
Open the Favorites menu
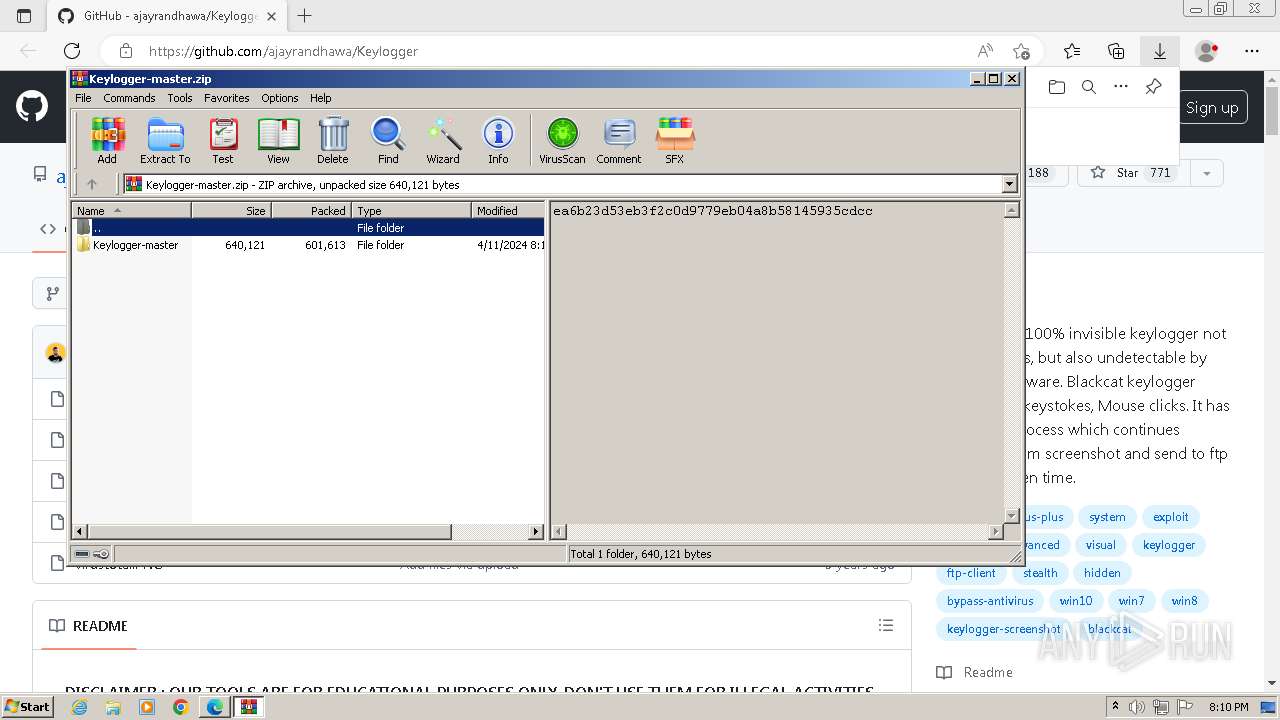227,98
